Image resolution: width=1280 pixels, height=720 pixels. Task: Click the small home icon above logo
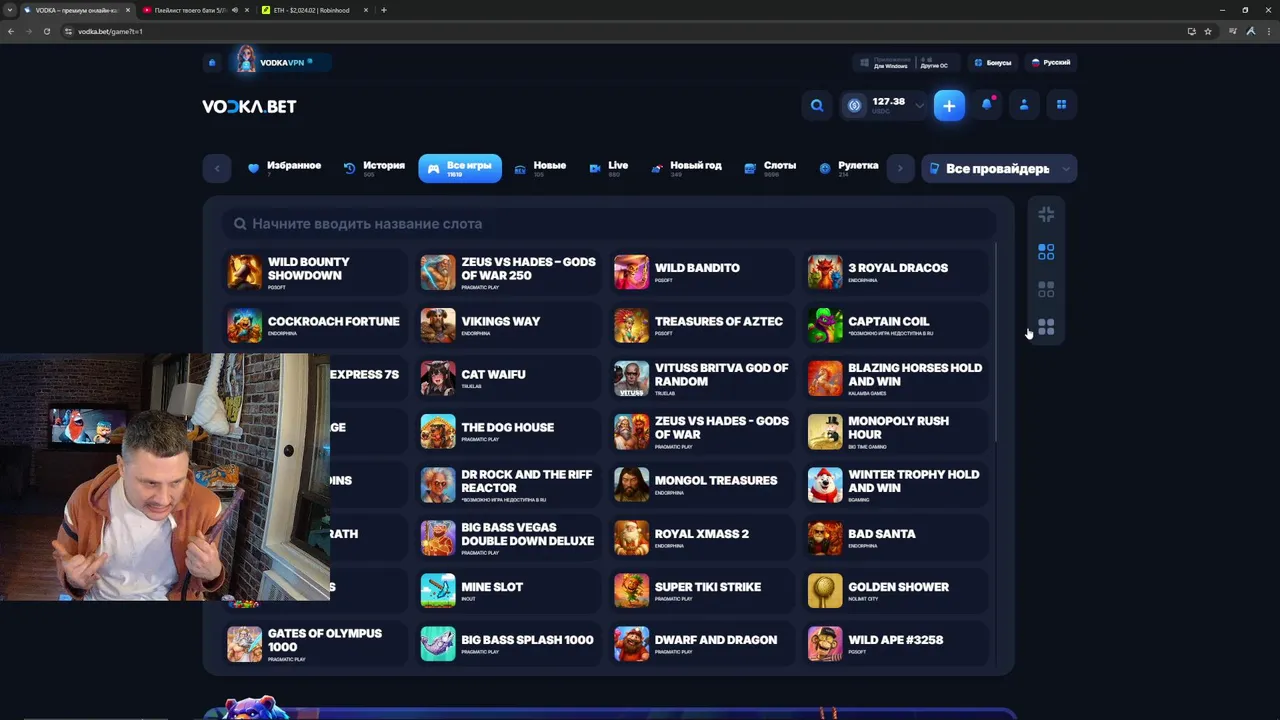(x=212, y=62)
